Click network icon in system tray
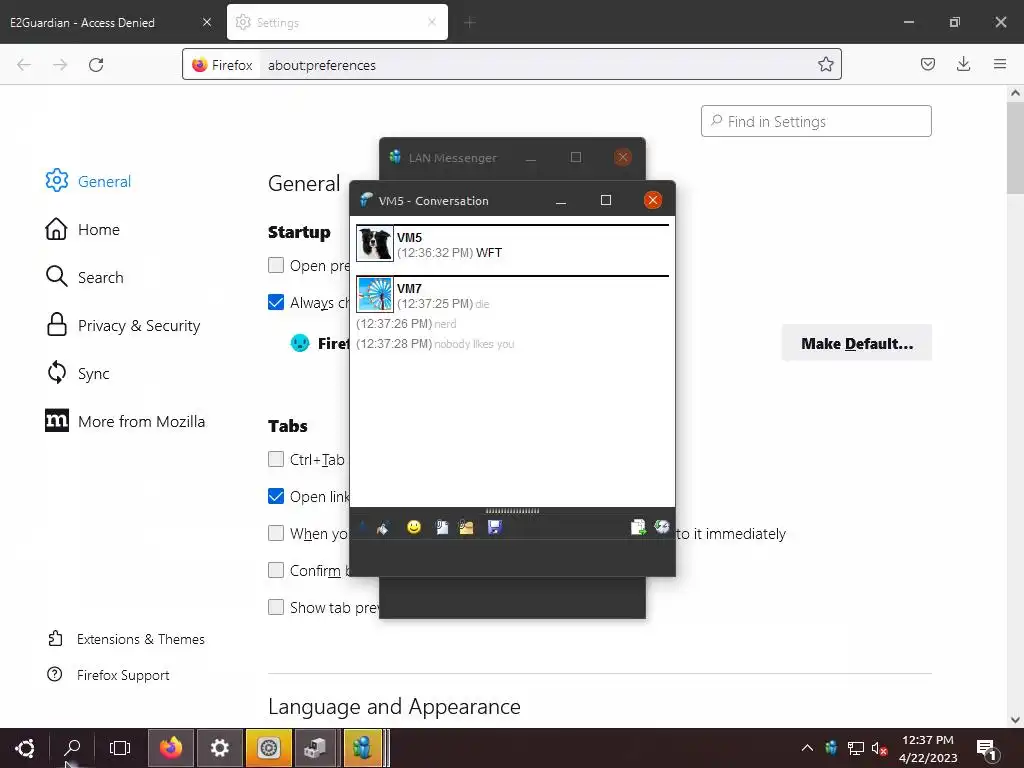Viewport: 1024px width, 768px height. point(856,748)
